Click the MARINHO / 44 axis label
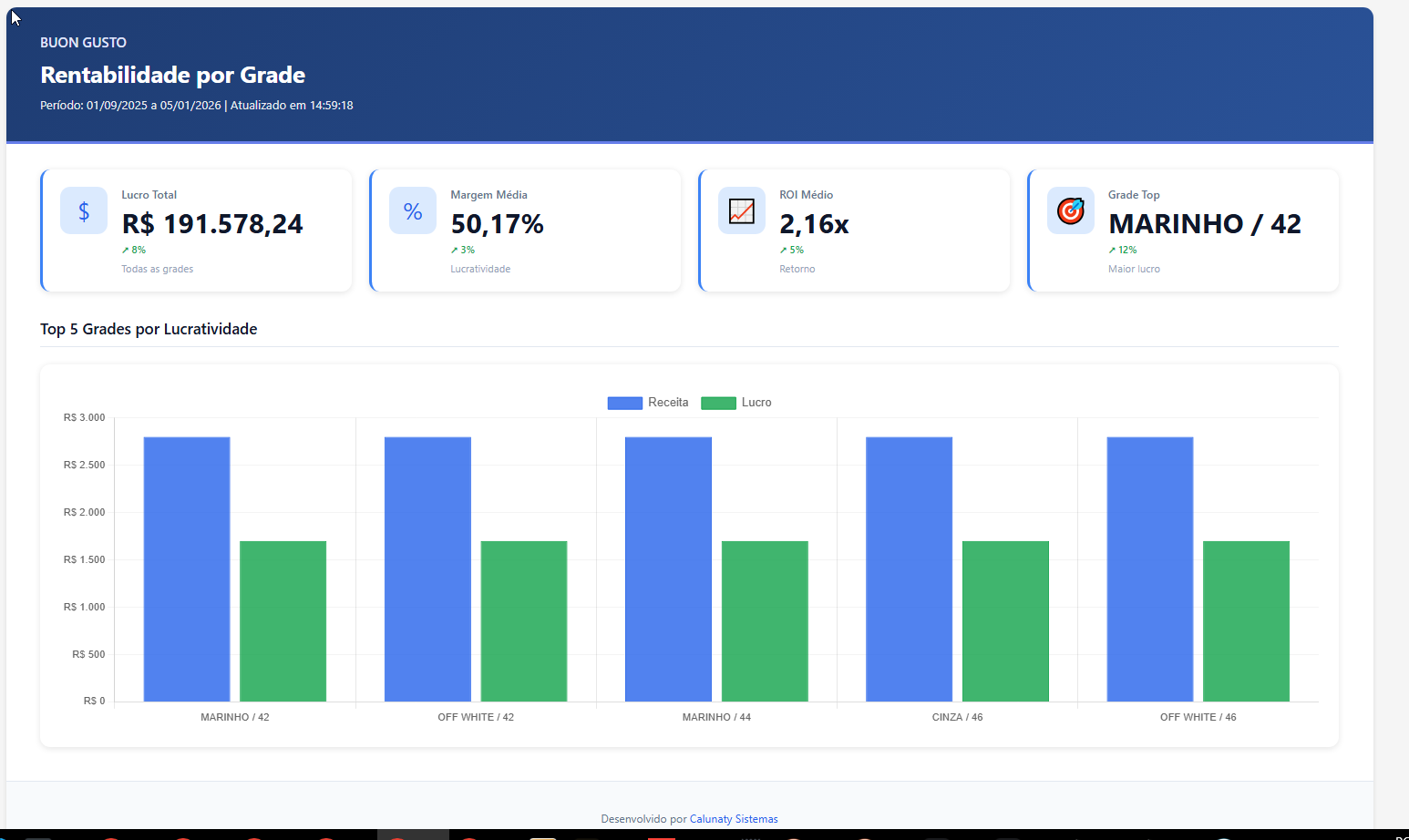Image resolution: width=1409 pixels, height=840 pixels. coord(716,717)
